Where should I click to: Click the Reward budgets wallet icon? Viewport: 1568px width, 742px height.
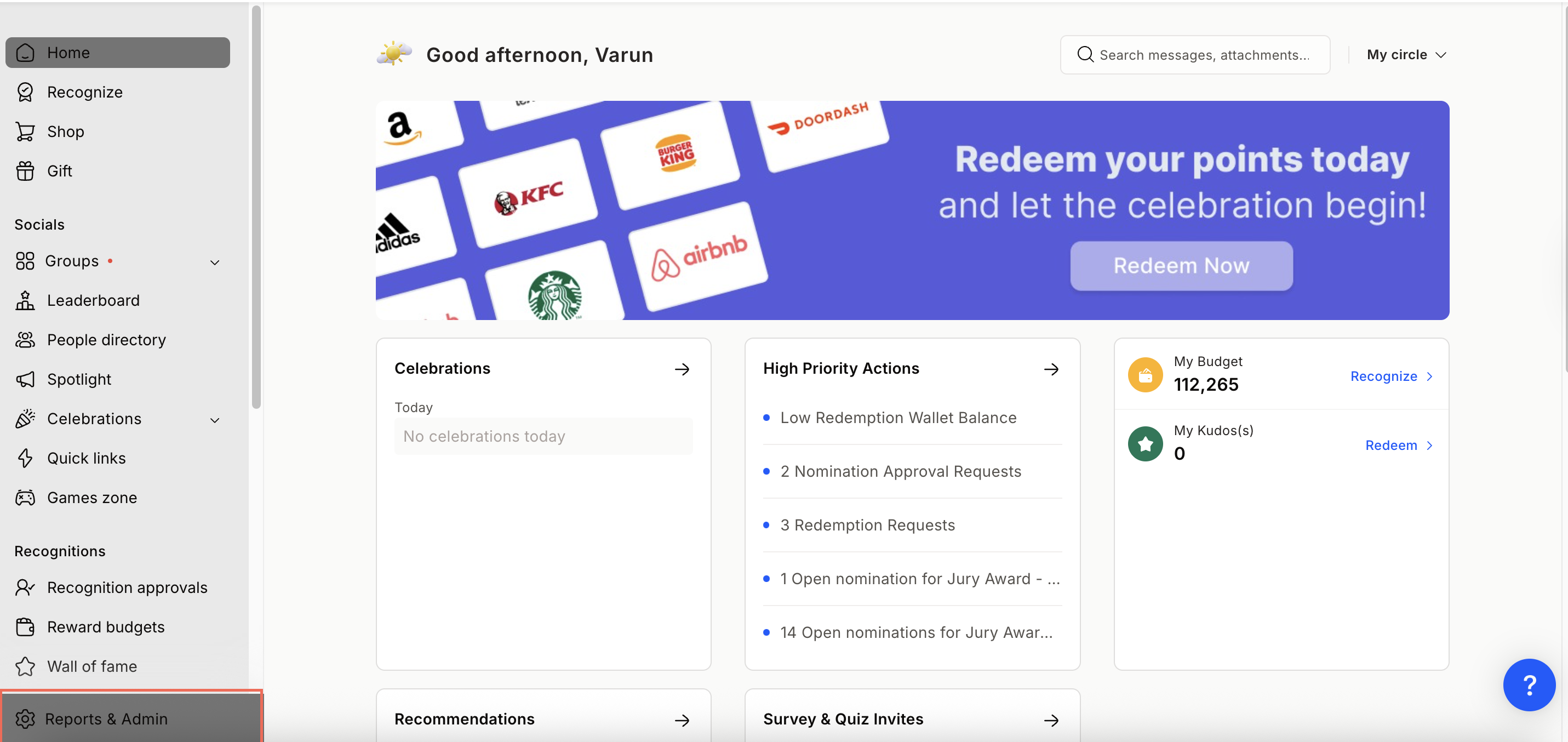(x=25, y=627)
